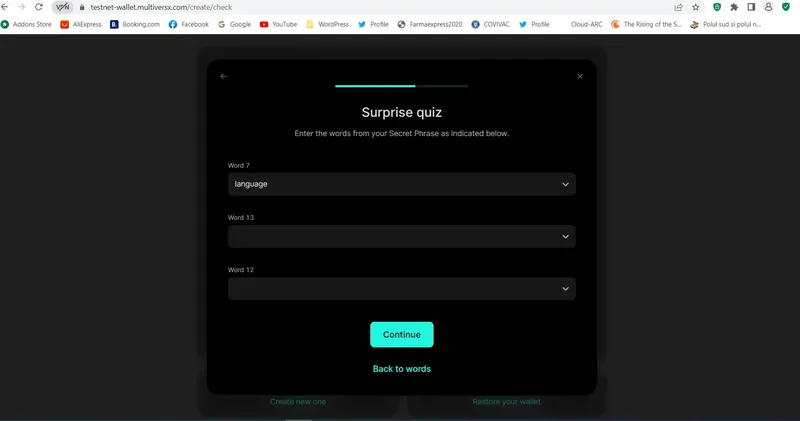The width and height of the screenshot is (800, 421).
Task: Open the browser extensions puzzle icon
Action: click(x=734, y=7)
